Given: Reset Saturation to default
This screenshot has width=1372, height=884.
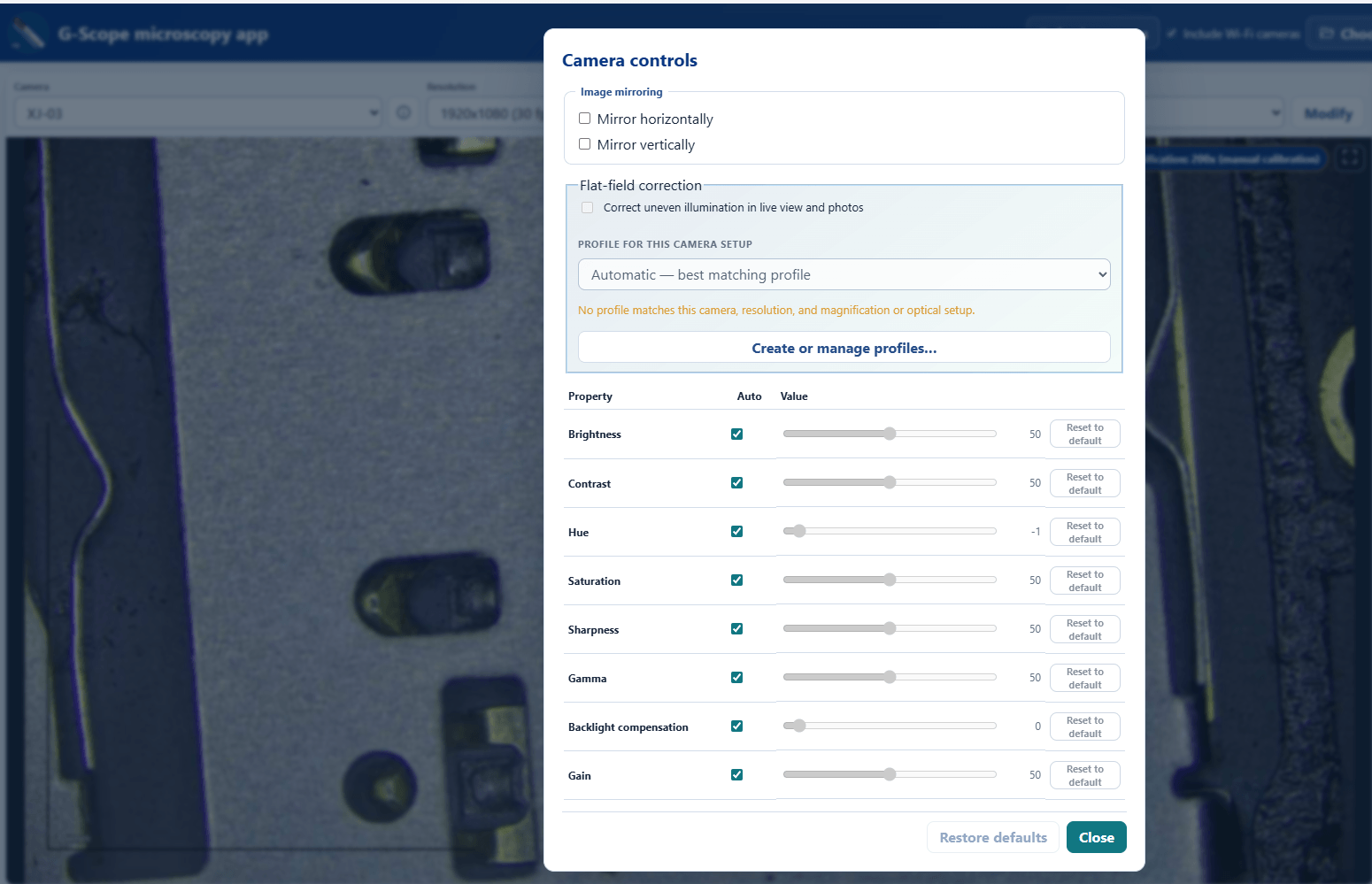Looking at the screenshot, I should (x=1085, y=580).
